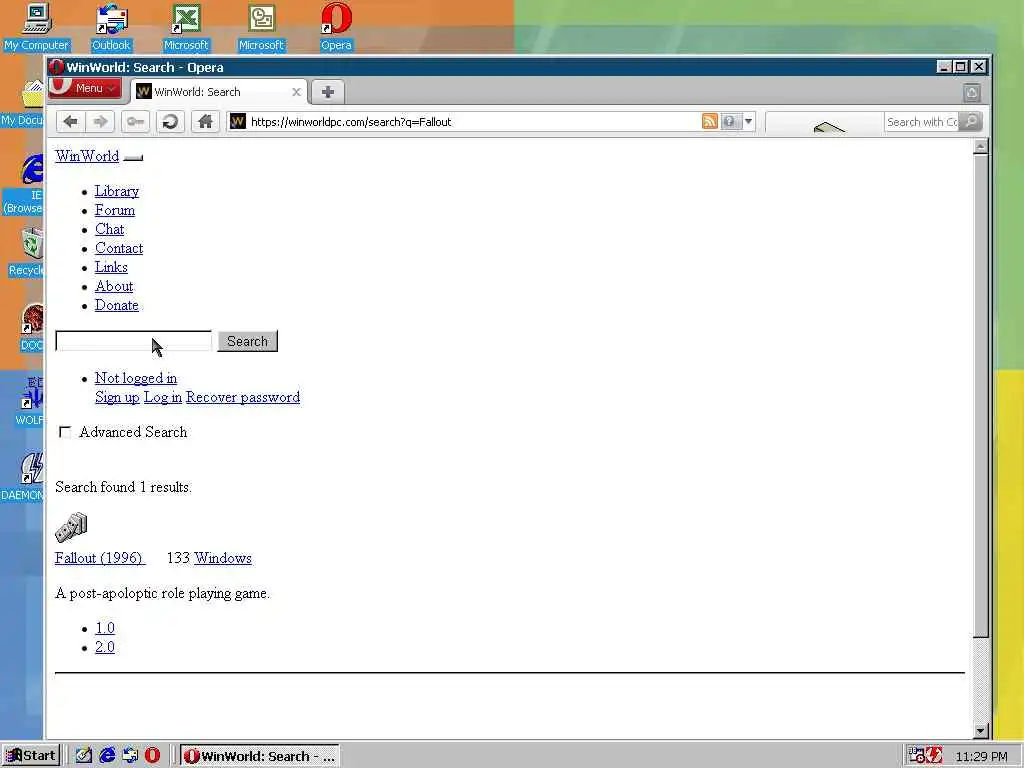The width and height of the screenshot is (1024, 768).
Task: Click the Fallout dice thumbnail image
Action: coord(71,528)
